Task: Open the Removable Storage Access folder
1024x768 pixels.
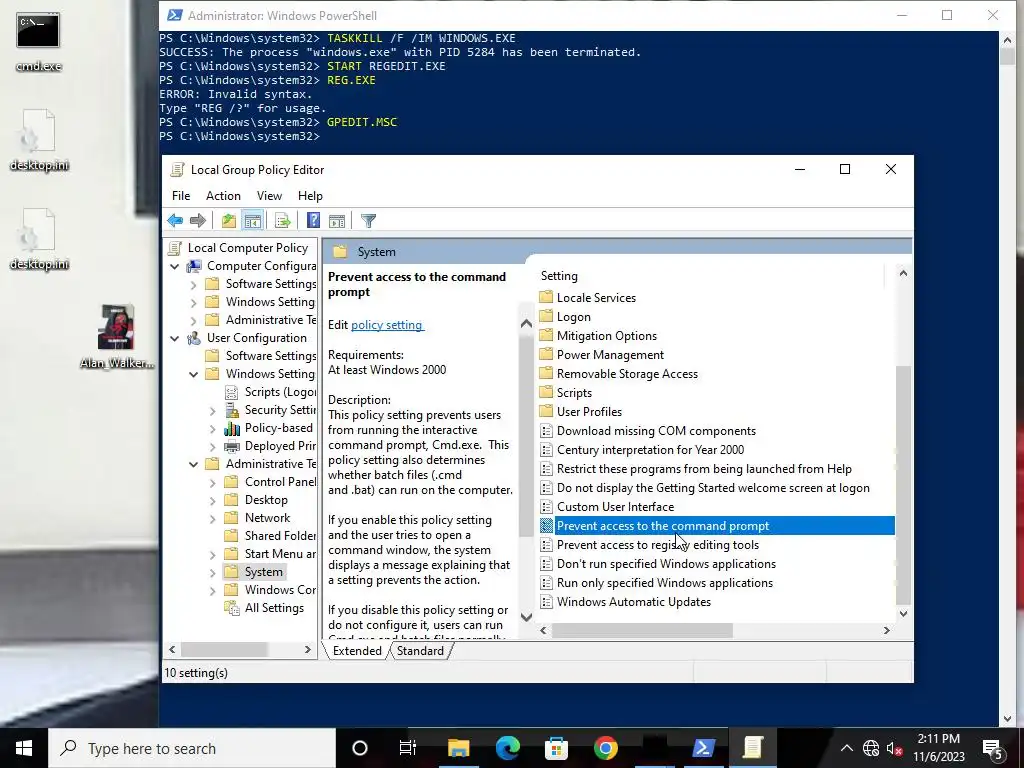Action: pyautogui.click(x=627, y=374)
